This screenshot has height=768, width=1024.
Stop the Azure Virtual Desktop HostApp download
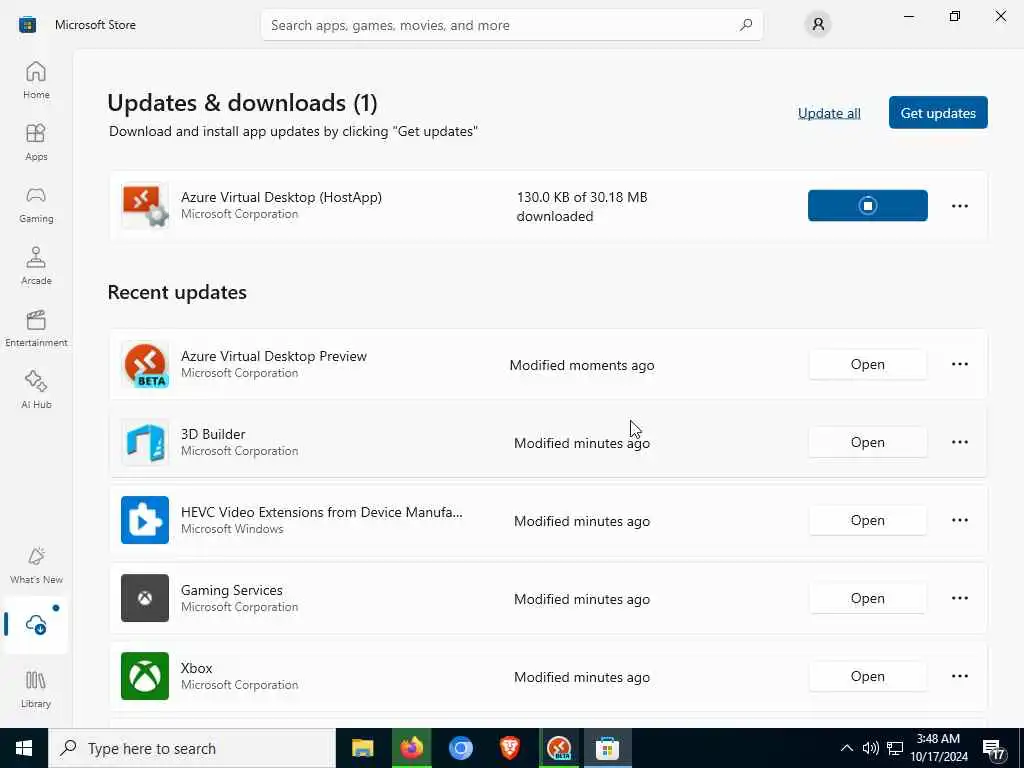click(867, 206)
